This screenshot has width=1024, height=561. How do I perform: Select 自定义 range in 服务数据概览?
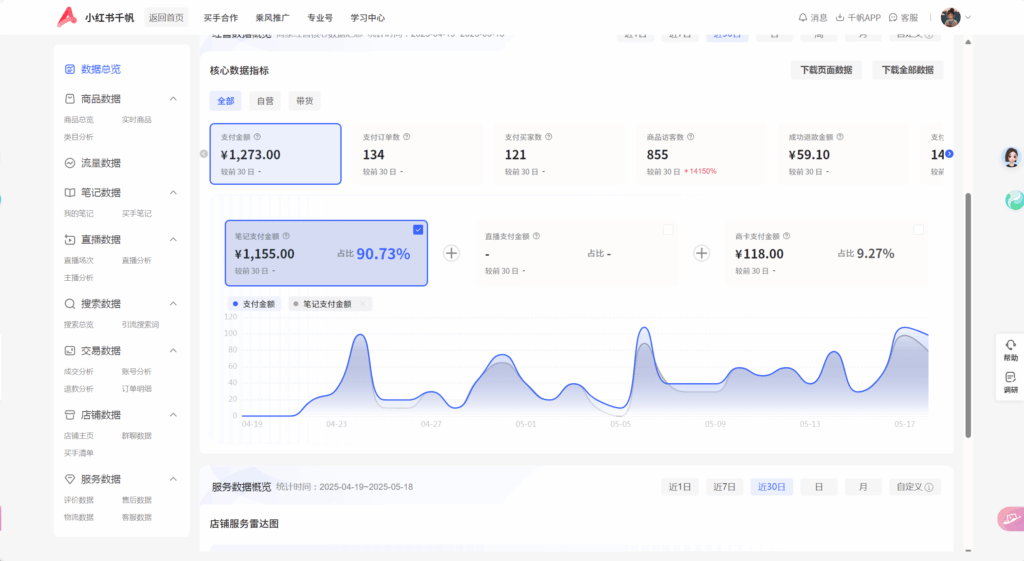pyautogui.click(x=914, y=487)
